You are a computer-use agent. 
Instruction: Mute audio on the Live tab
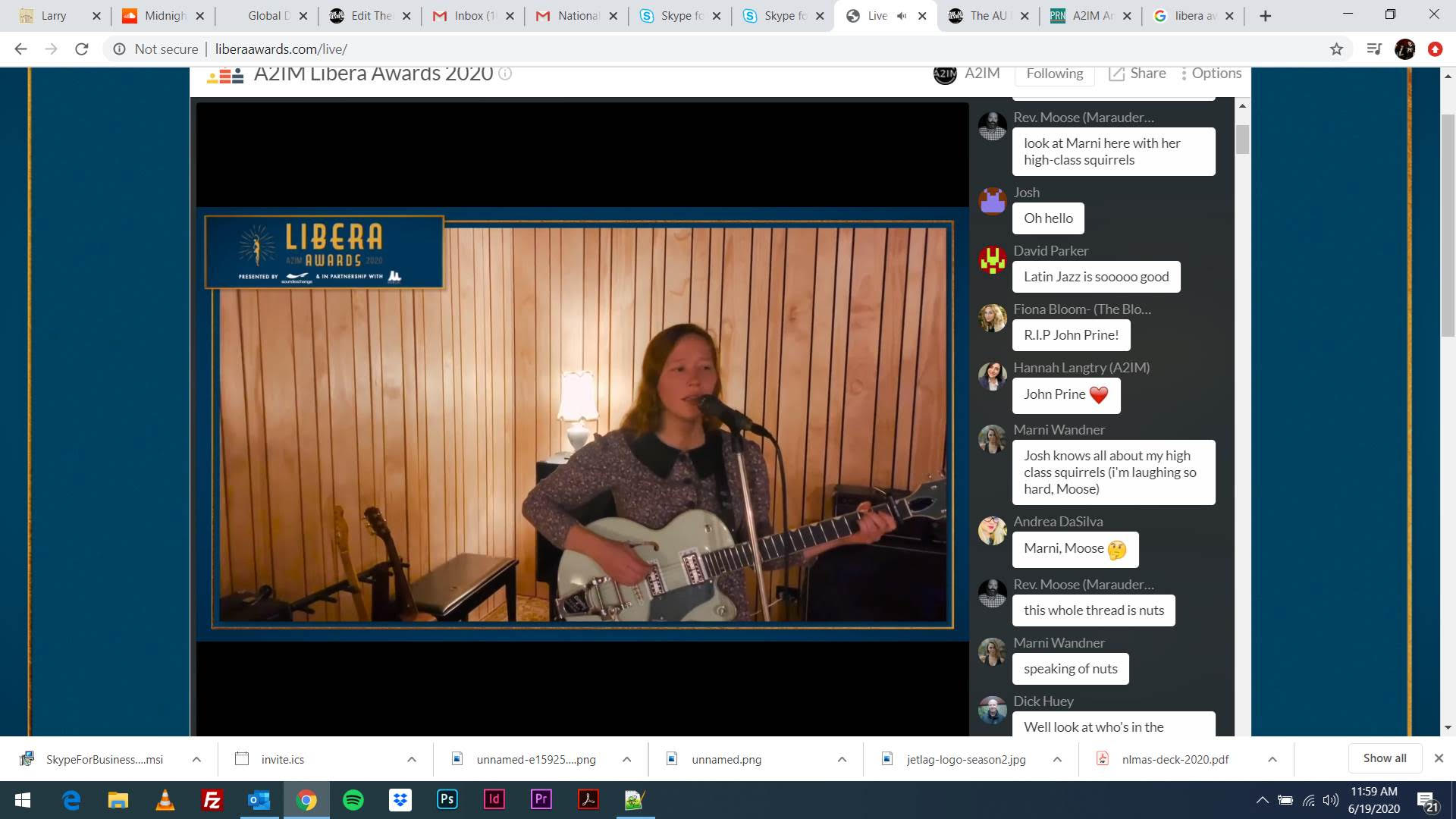902,16
